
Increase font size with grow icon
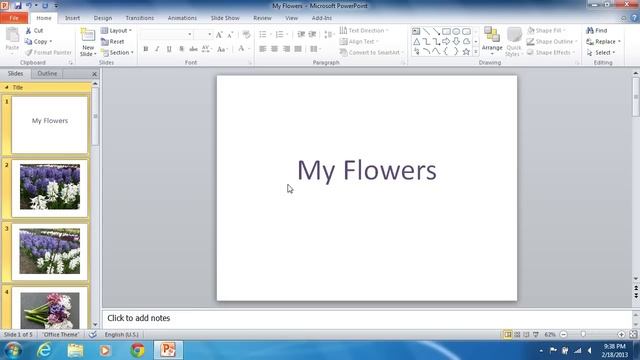point(219,35)
